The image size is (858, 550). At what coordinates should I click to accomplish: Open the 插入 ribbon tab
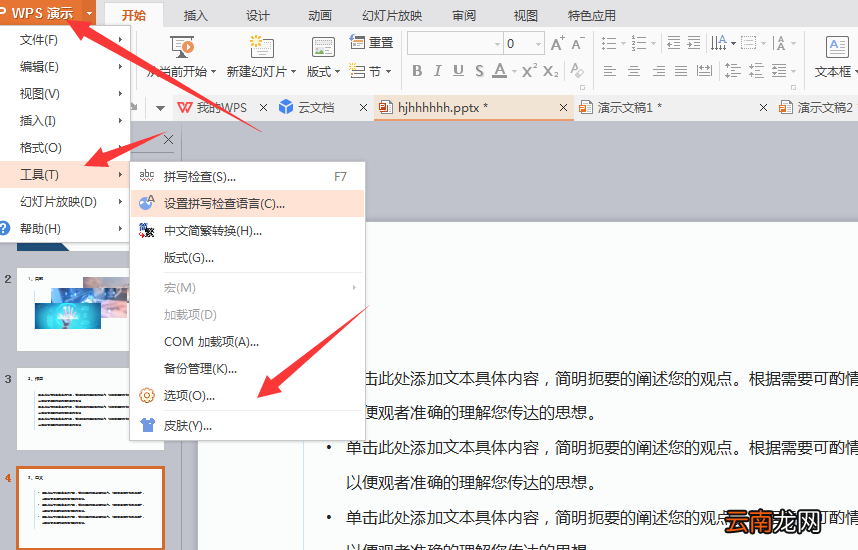pos(195,15)
